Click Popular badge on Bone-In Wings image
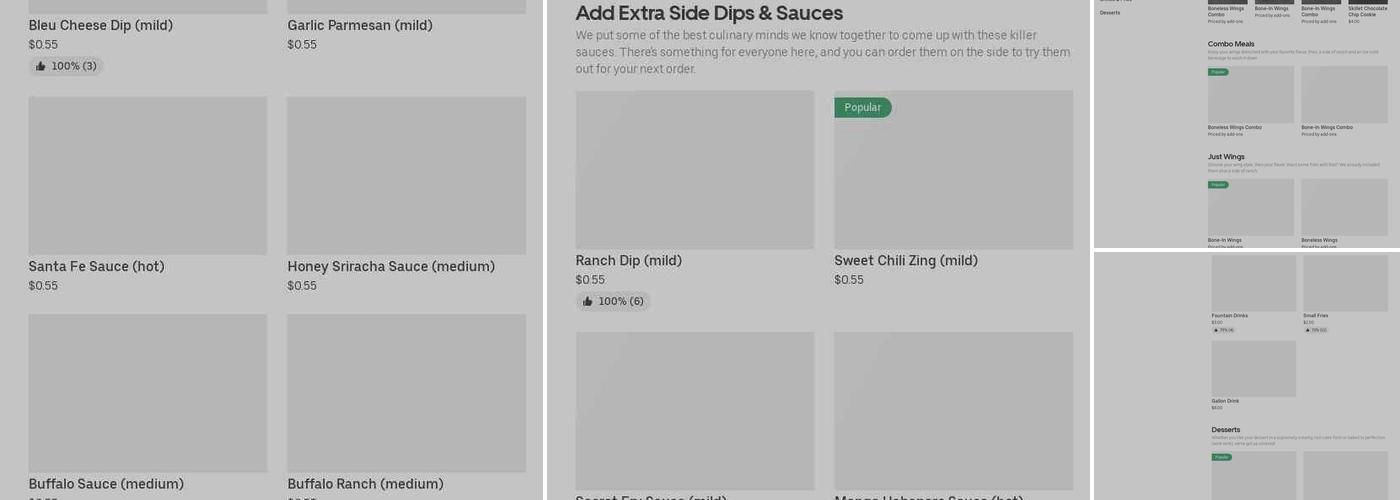 pyautogui.click(x=1218, y=185)
